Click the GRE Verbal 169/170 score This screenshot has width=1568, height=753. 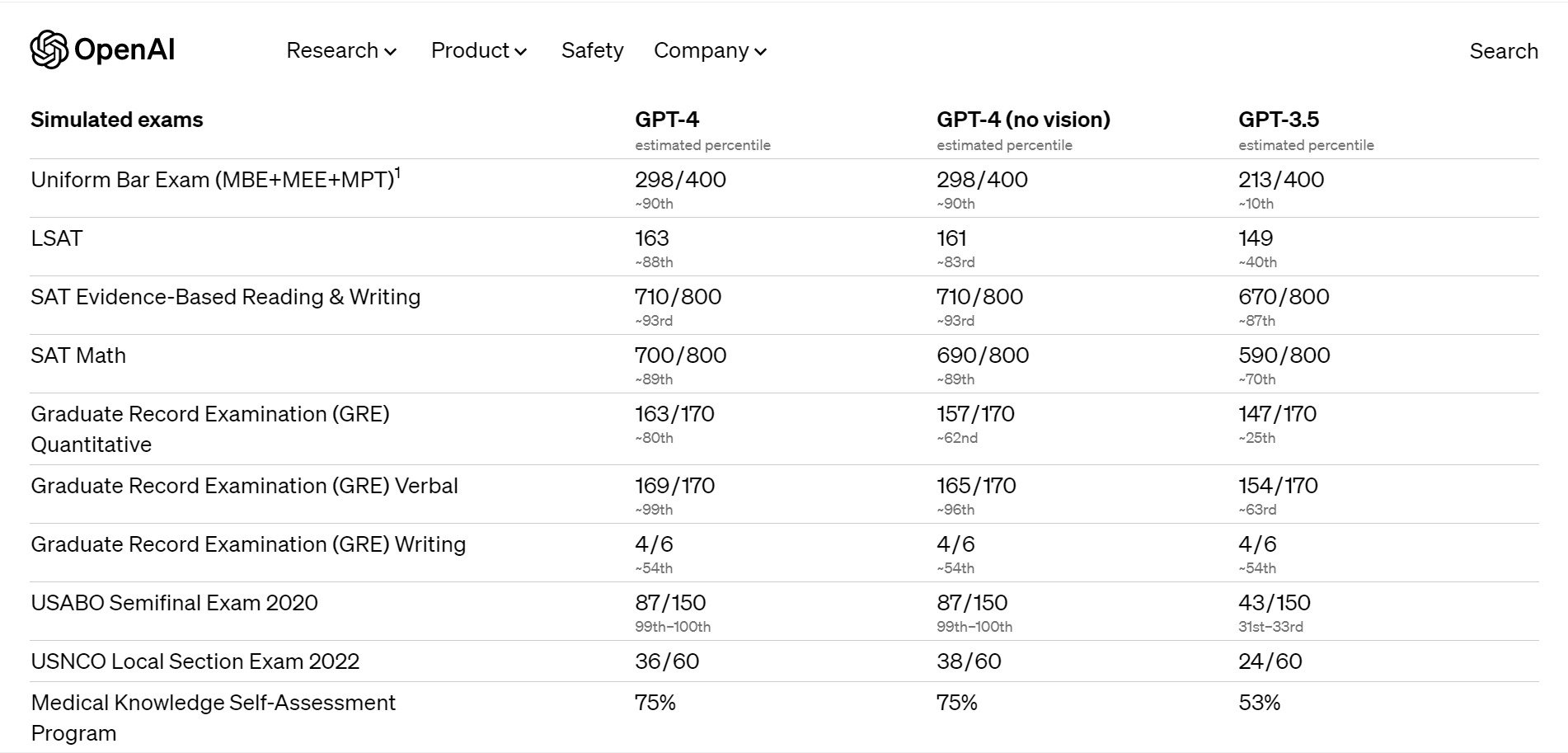(674, 486)
